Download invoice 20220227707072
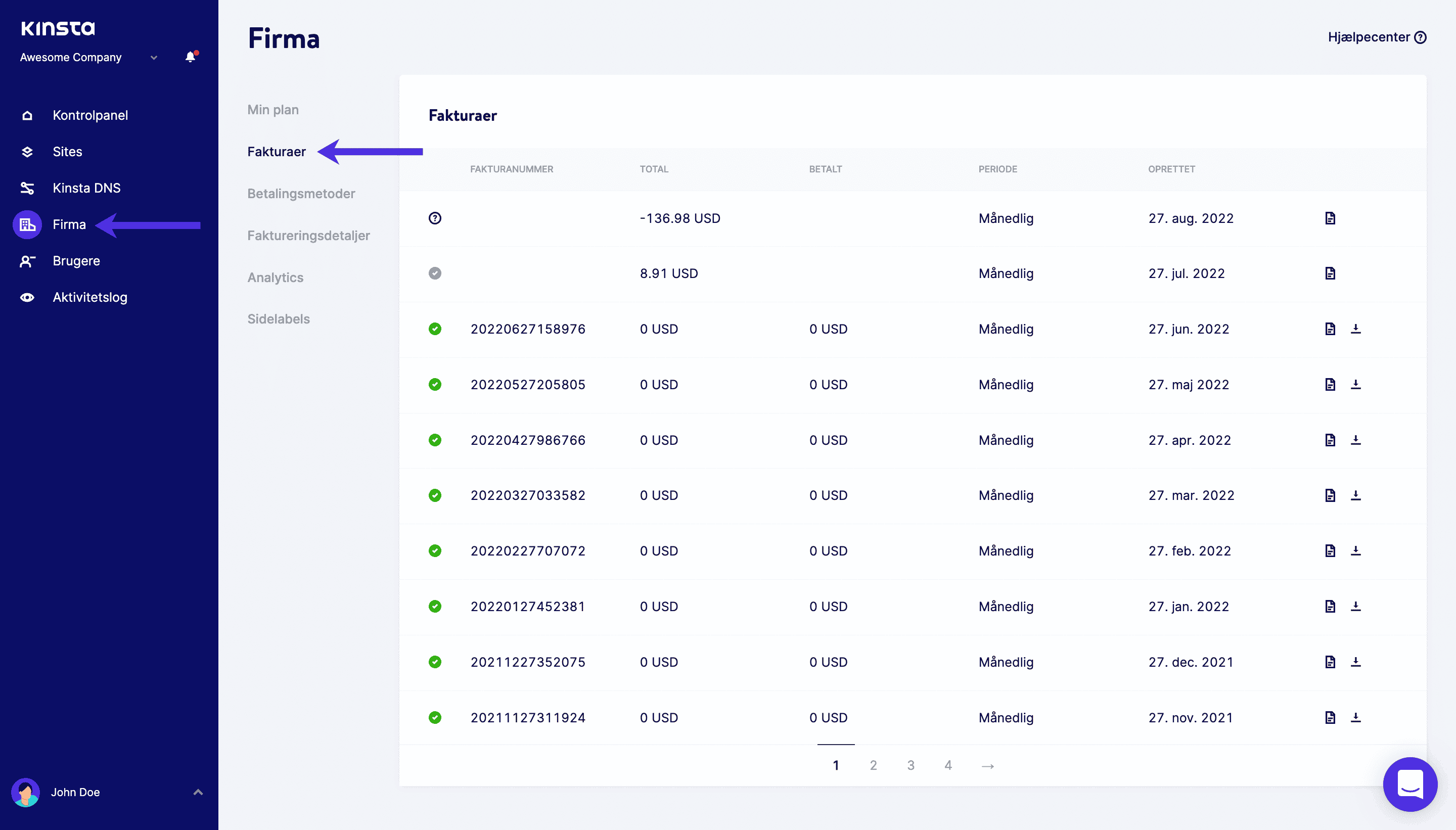 [1356, 550]
